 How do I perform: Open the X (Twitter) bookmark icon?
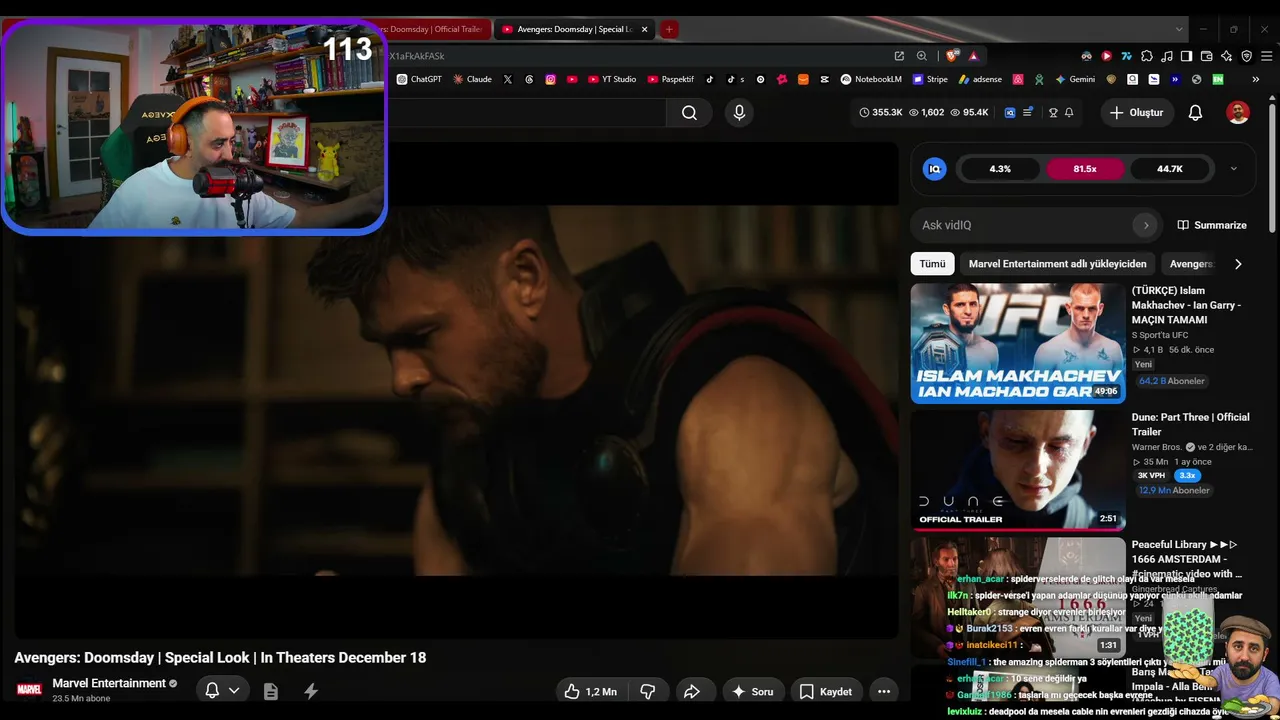pos(508,79)
